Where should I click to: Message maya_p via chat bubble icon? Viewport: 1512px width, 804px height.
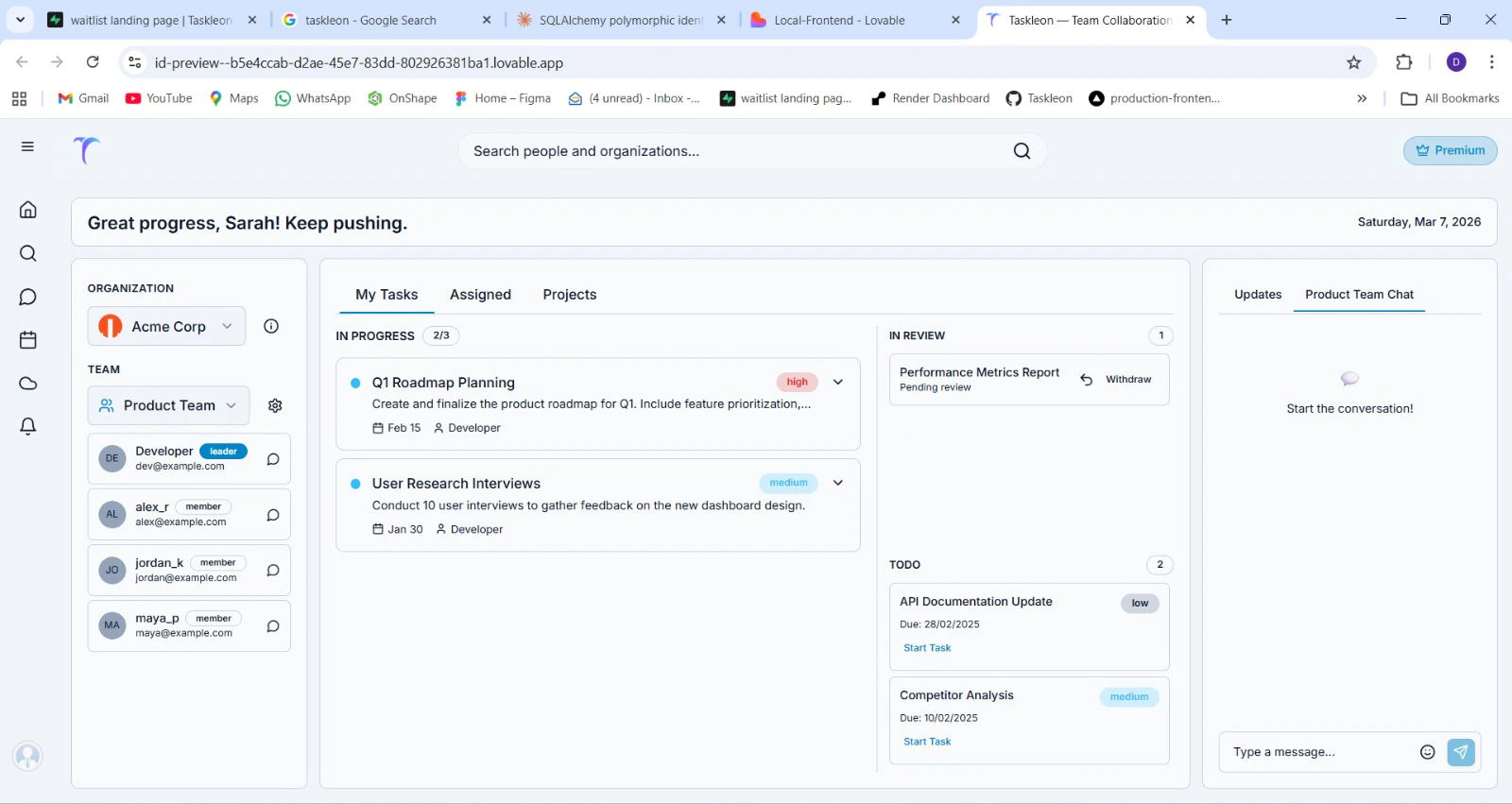[x=272, y=626]
